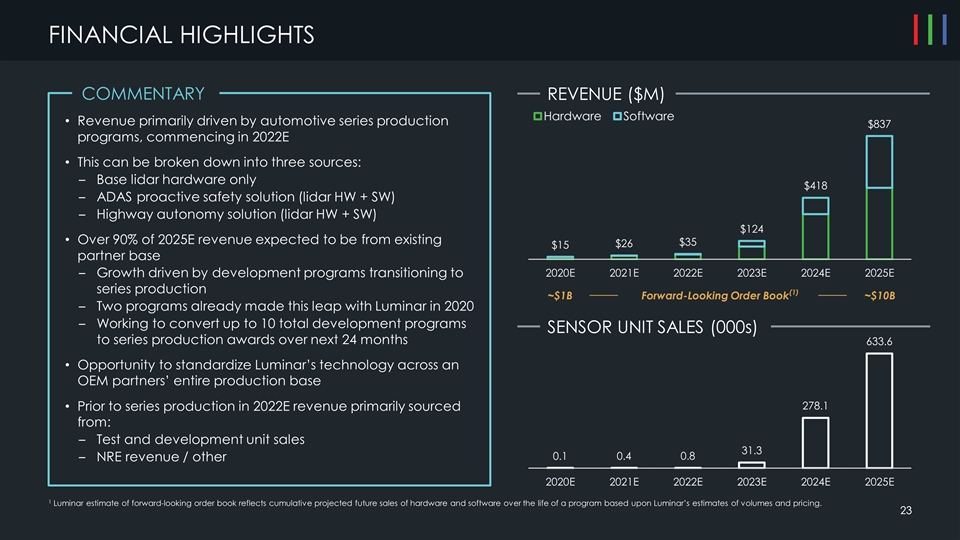Click the 2023E revenue bar labeled $124

751,249
